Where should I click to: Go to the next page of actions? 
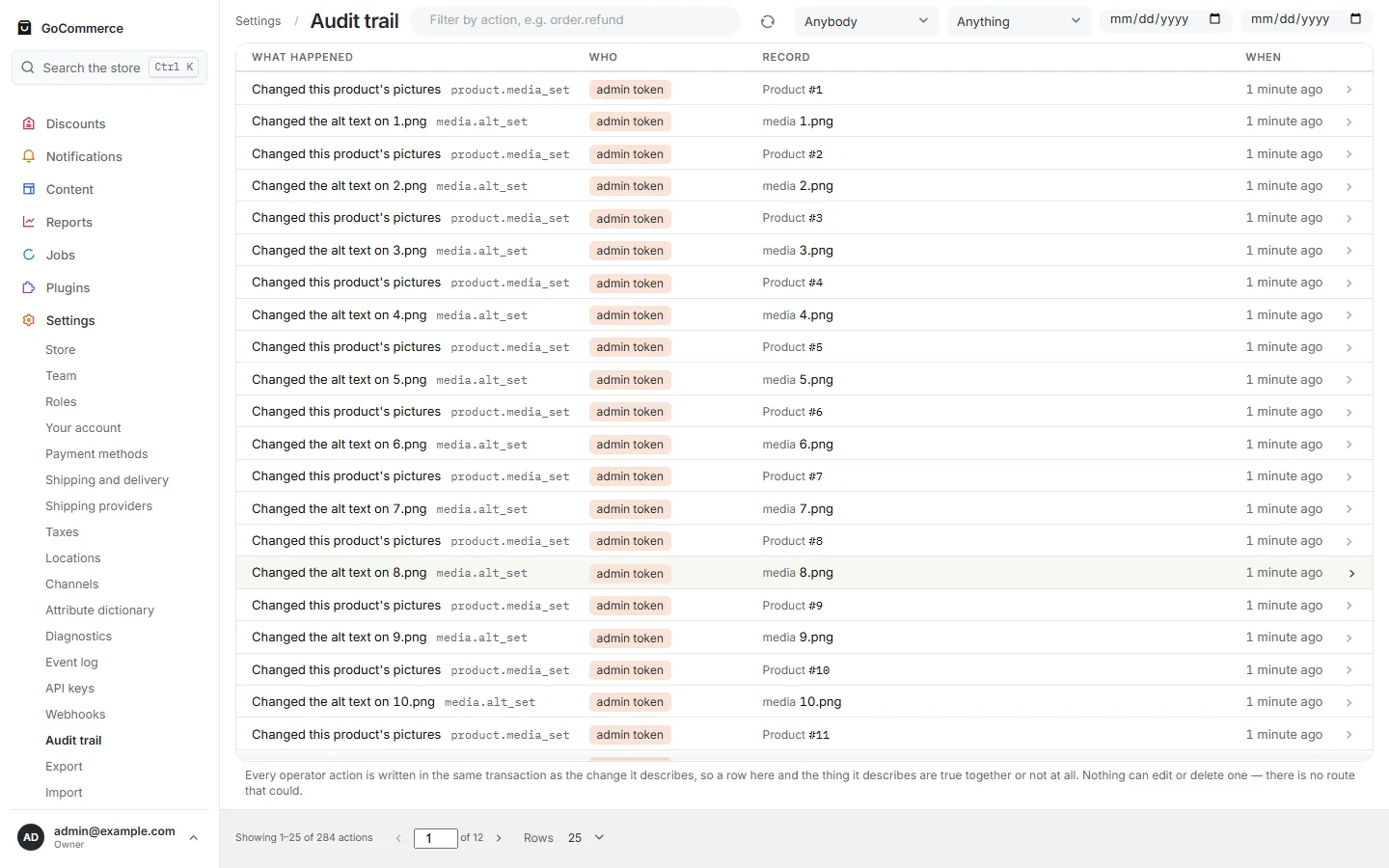499,838
